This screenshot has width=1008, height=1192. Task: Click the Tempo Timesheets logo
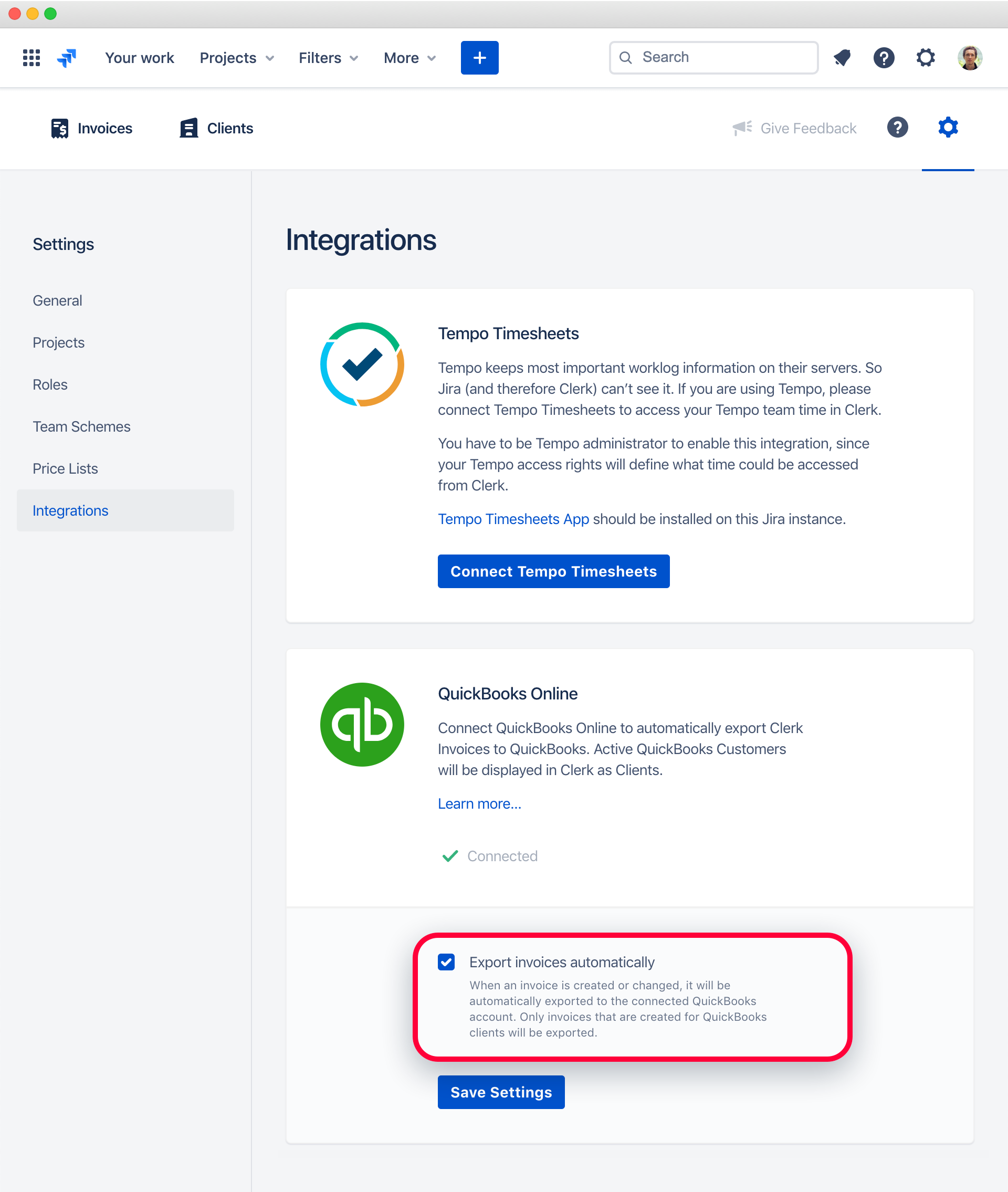point(362,364)
